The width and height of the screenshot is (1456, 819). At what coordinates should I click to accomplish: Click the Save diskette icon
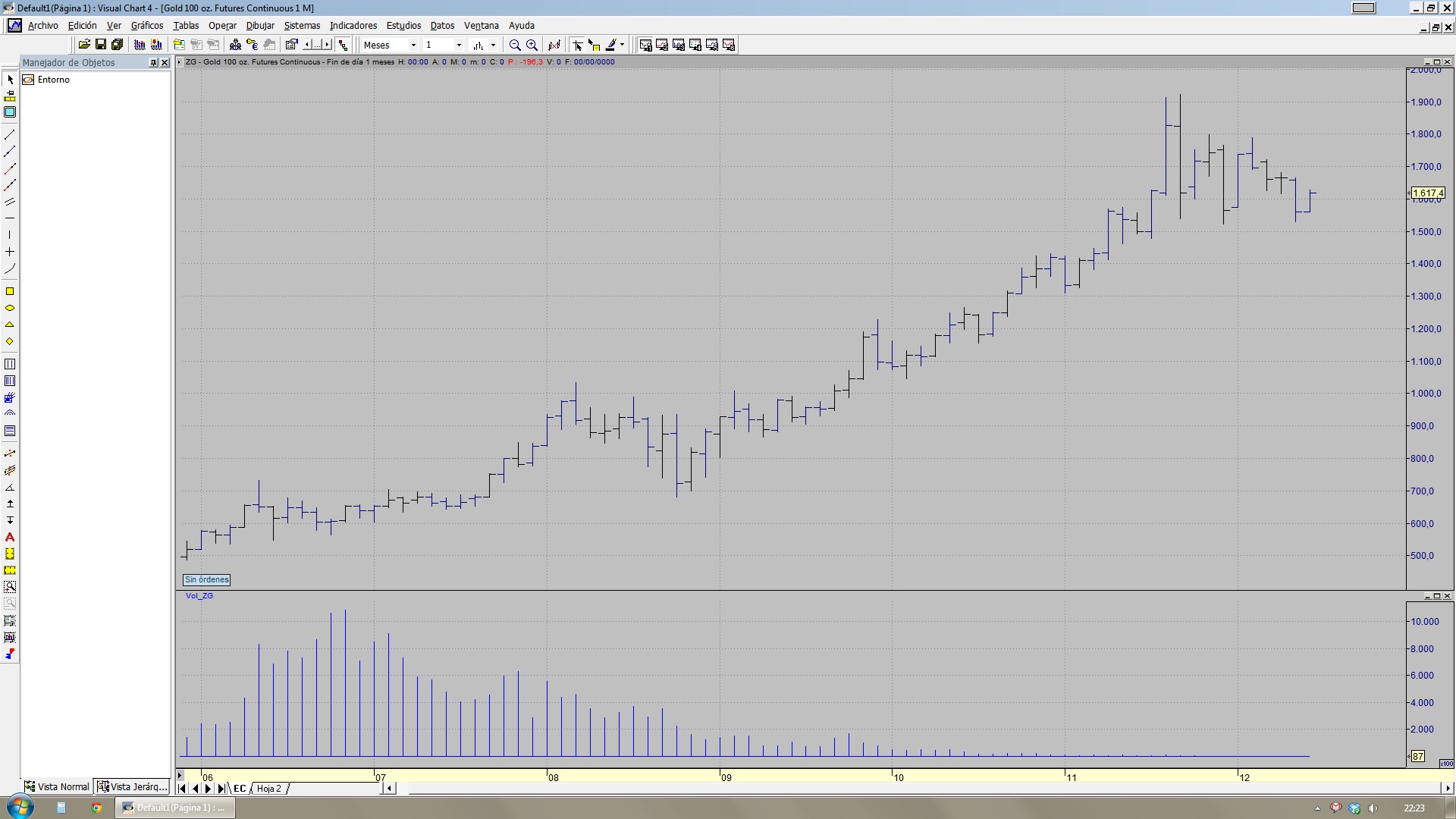click(100, 45)
